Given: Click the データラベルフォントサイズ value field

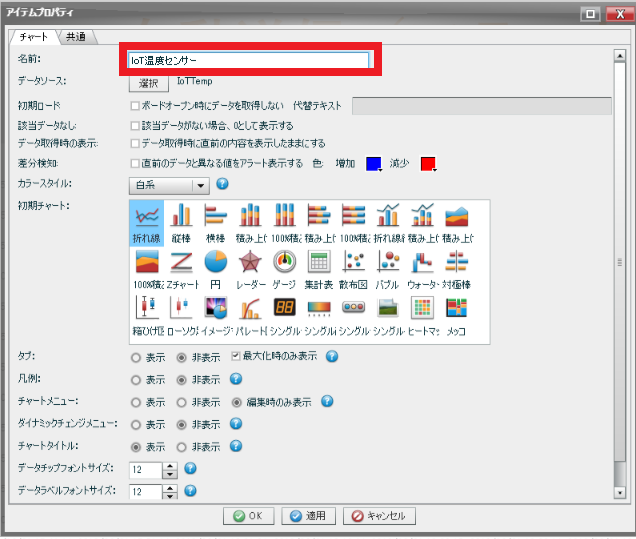Looking at the screenshot, I should [146, 492].
